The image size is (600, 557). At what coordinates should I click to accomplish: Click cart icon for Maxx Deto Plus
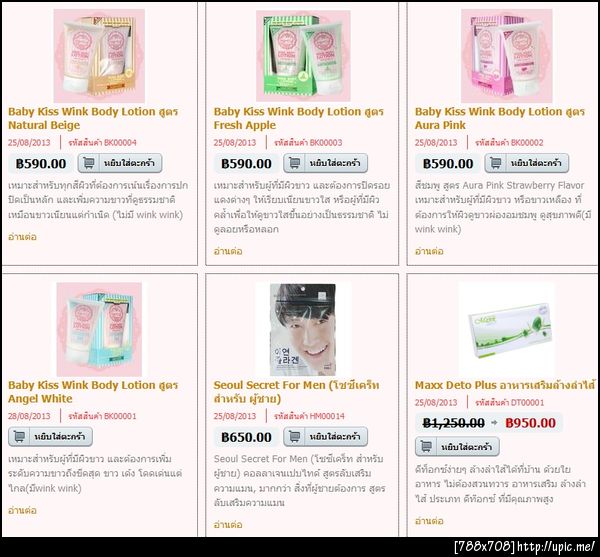[x=426, y=447]
